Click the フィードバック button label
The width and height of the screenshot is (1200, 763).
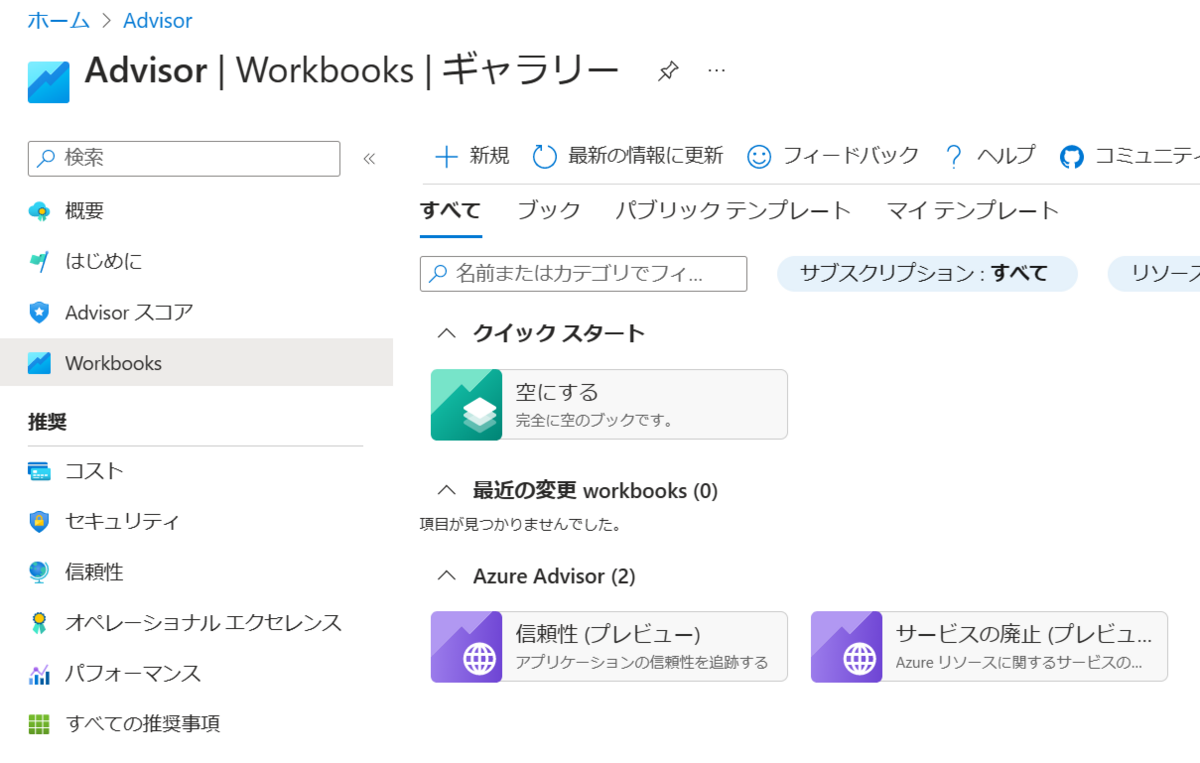click(x=850, y=156)
